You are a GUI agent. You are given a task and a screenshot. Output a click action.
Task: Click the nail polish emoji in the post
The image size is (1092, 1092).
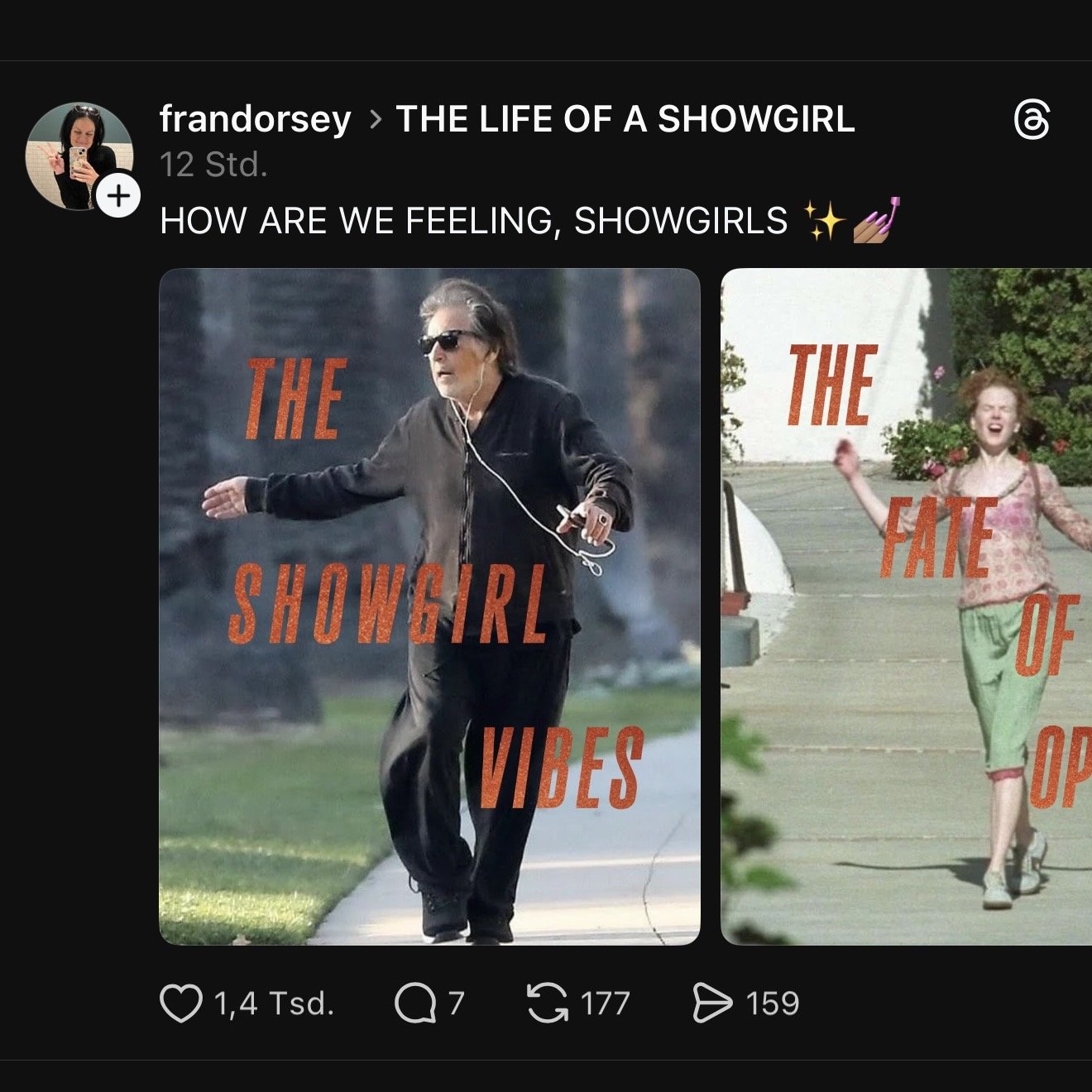point(876,220)
